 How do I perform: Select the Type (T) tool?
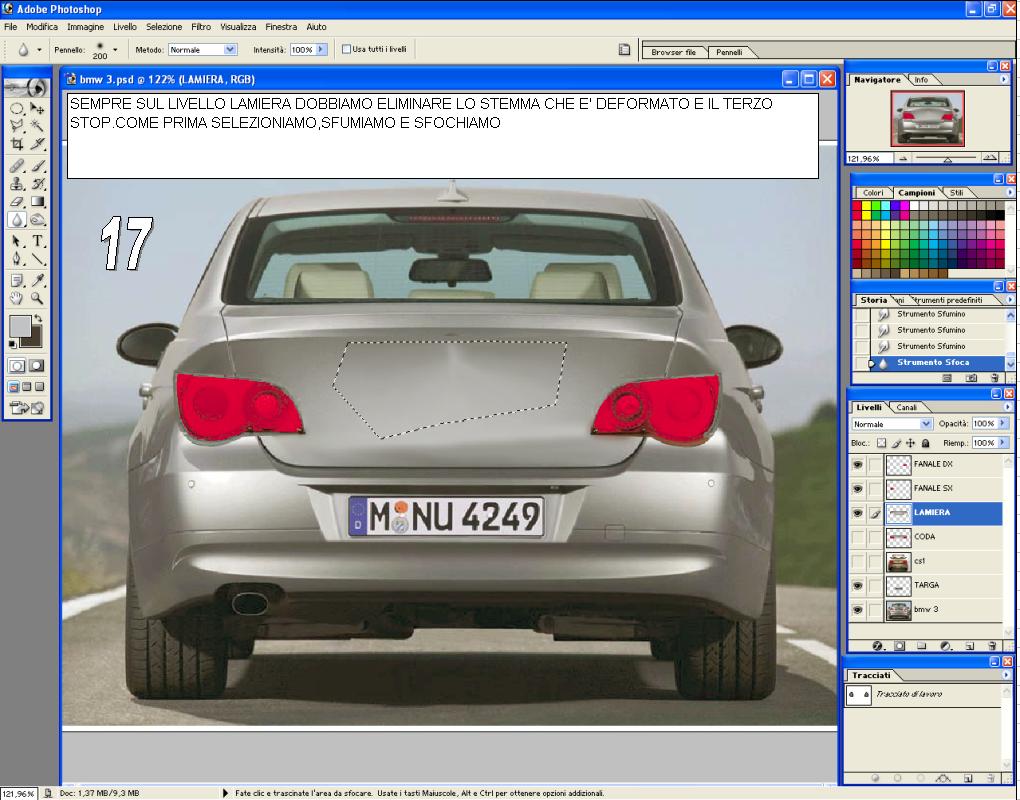pos(38,241)
